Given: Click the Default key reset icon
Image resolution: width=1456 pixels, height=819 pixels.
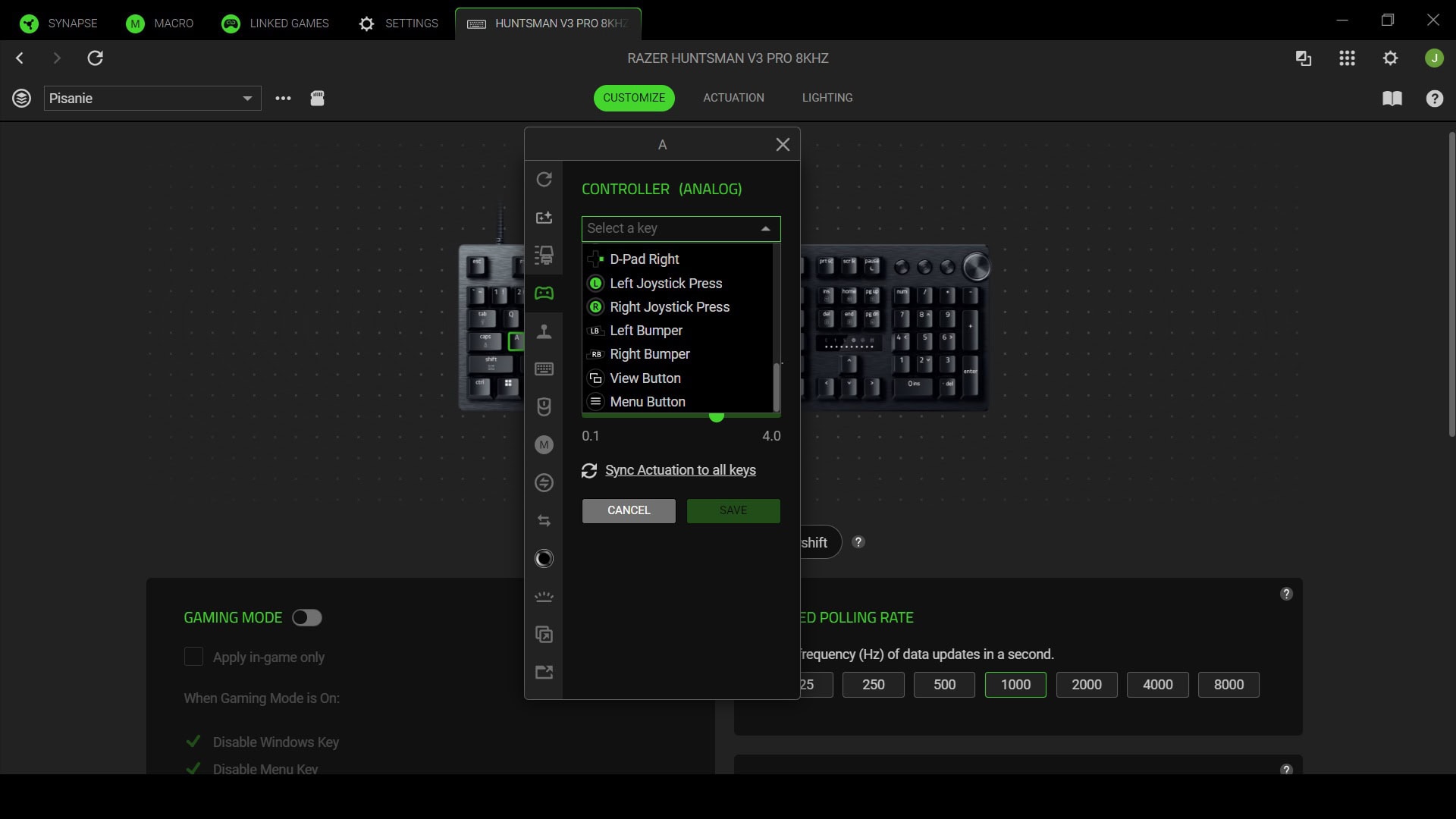Looking at the screenshot, I should pos(544,179).
